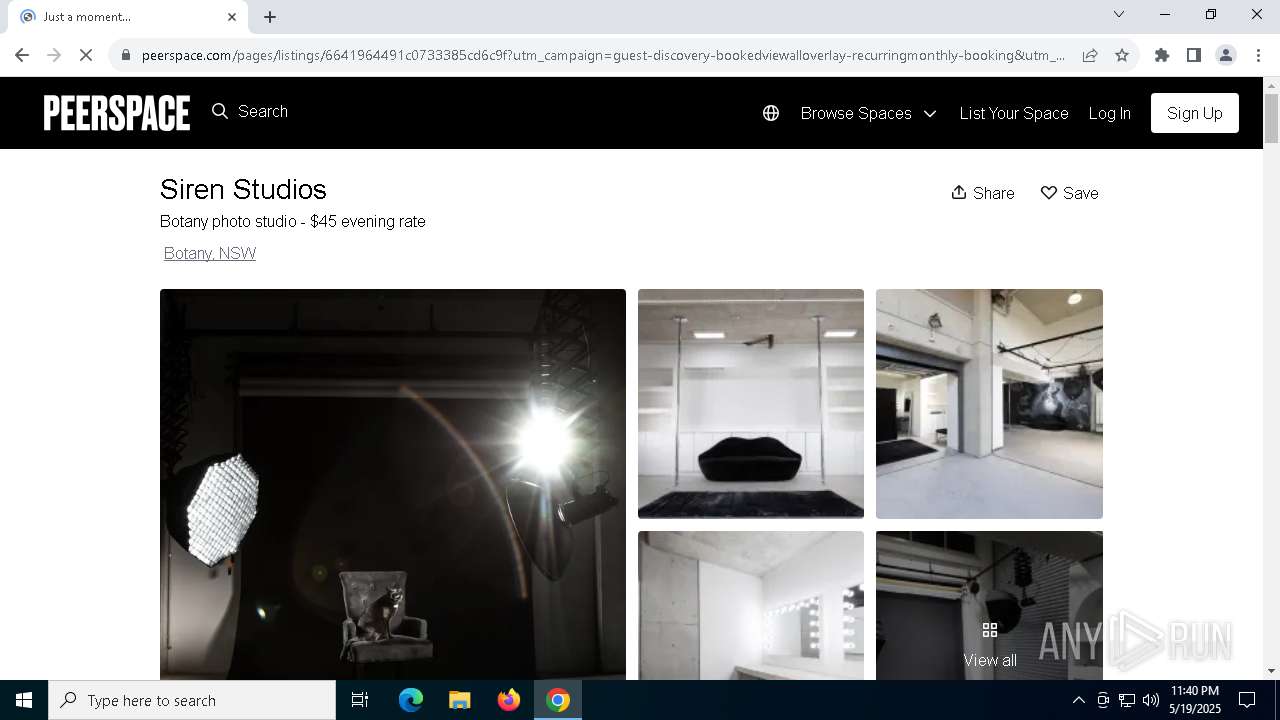Image resolution: width=1280 pixels, height=720 pixels.
Task: Open the main dark studio photo
Action: (x=393, y=484)
